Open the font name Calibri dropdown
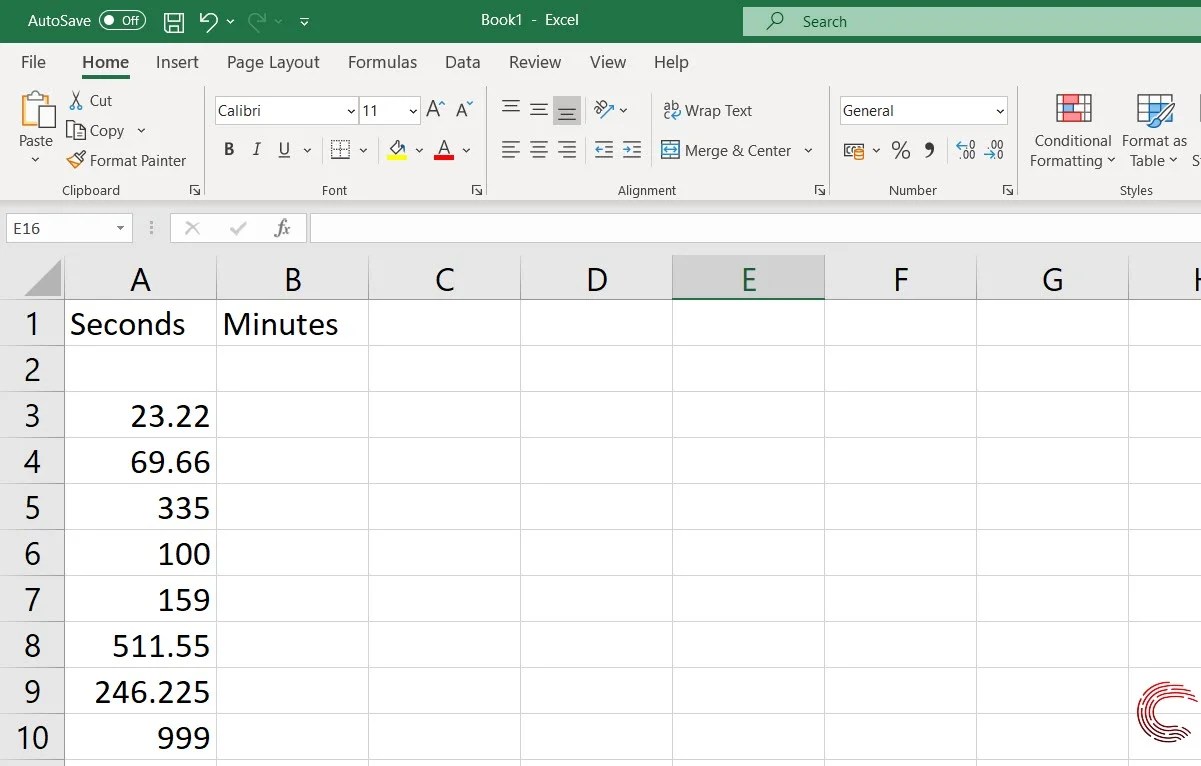Screen dimensions: 1201x766 (351, 111)
